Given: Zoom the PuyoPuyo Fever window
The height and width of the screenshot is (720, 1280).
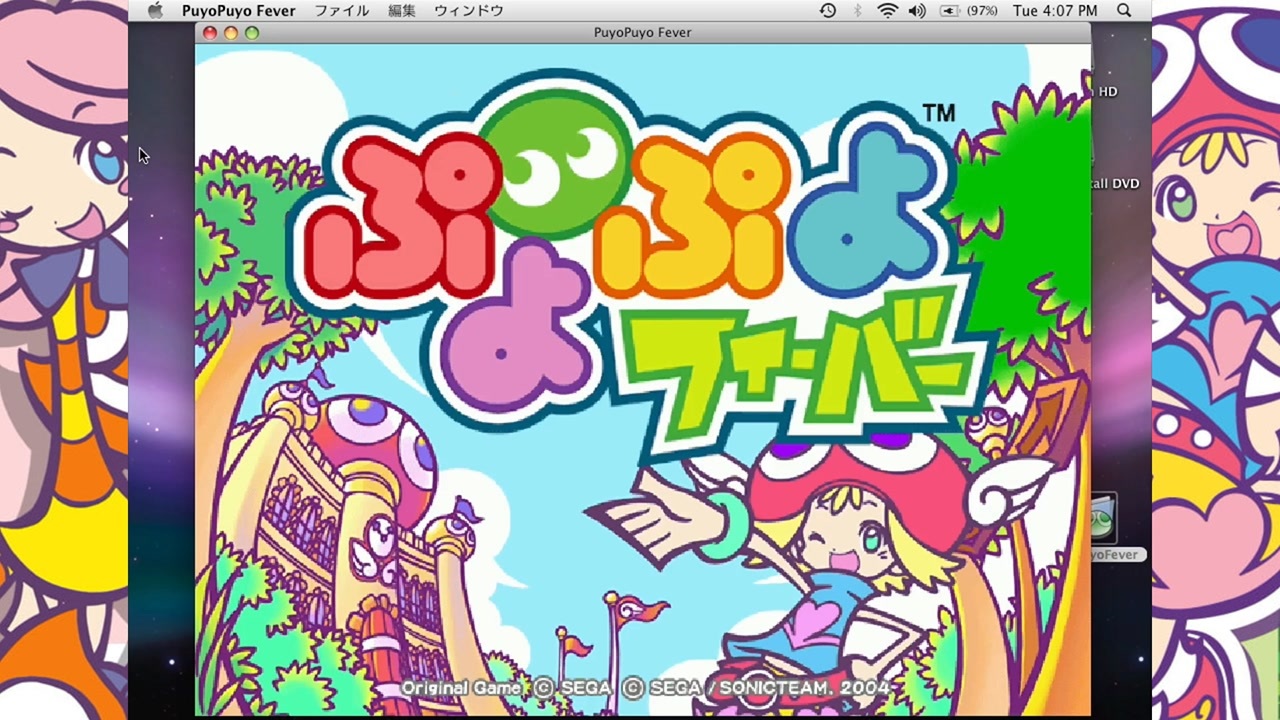Looking at the screenshot, I should tap(252, 33).
